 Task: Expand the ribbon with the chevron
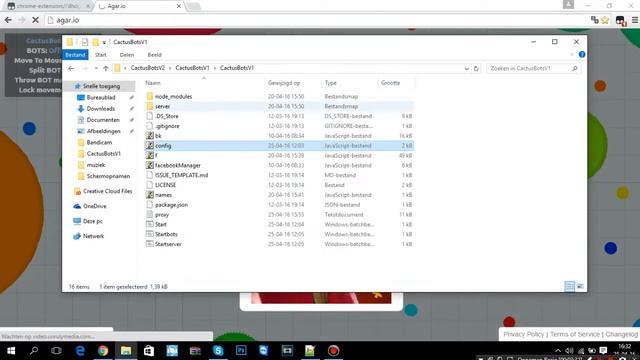tap(571, 55)
